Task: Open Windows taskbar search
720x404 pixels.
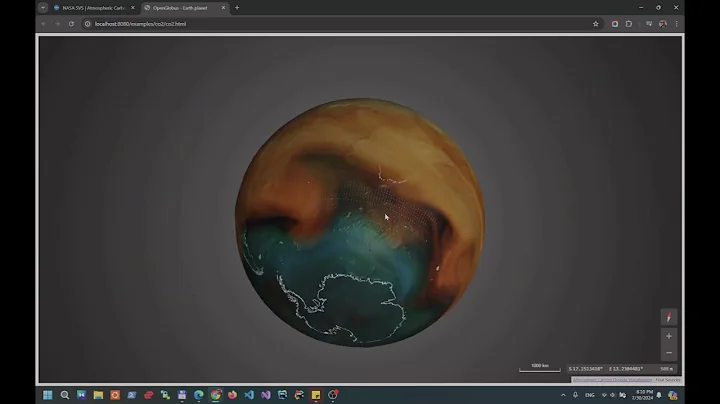Action: (65, 395)
